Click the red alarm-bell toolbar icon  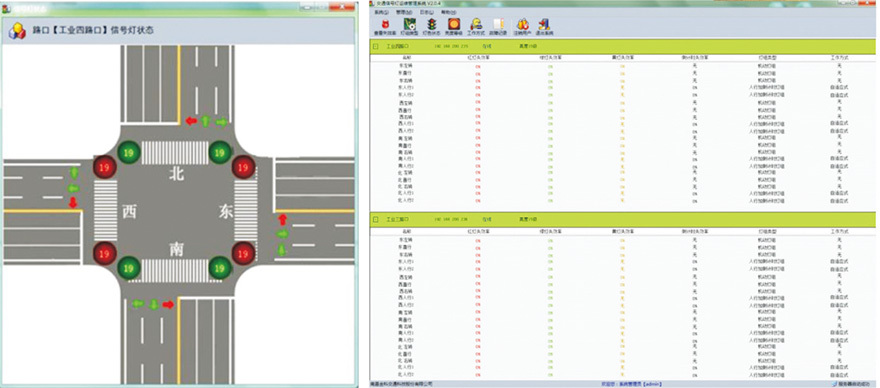click(386, 24)
